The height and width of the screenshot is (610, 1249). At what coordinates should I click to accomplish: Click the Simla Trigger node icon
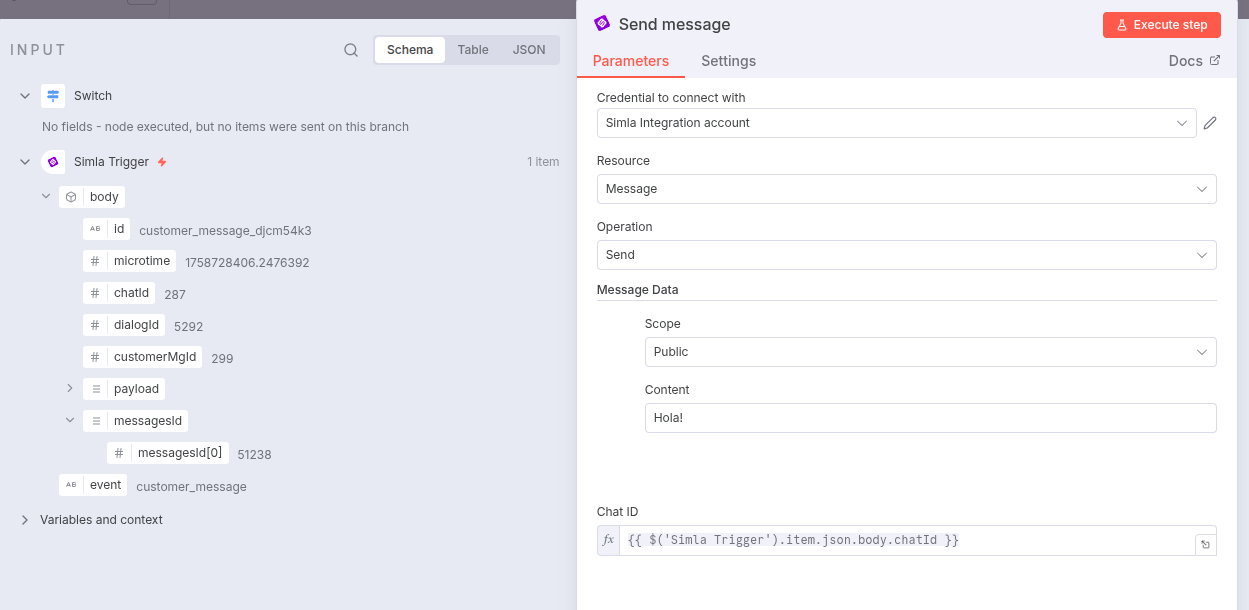point(53,162)
